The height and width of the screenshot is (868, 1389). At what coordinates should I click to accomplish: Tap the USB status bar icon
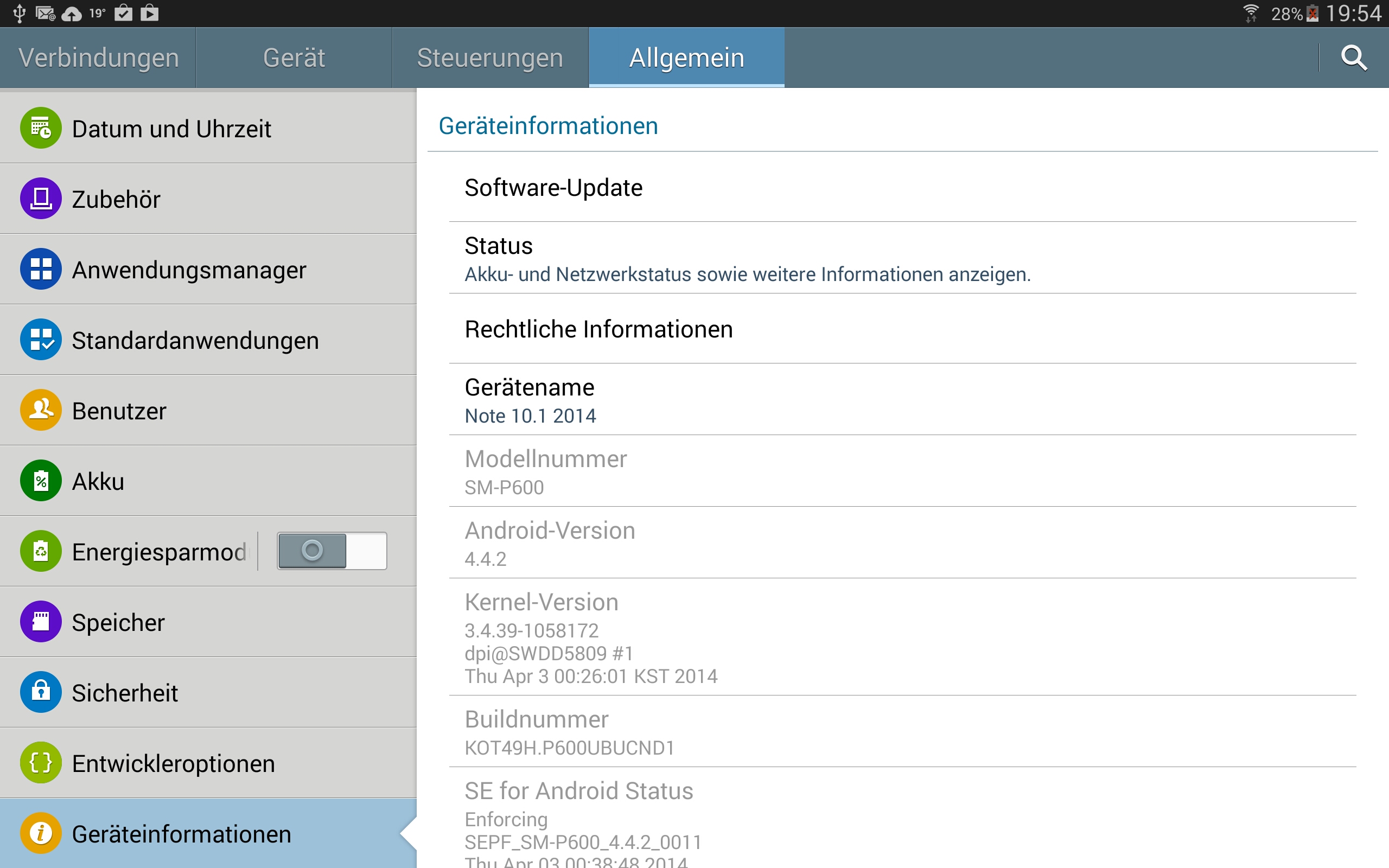point(19,13)
